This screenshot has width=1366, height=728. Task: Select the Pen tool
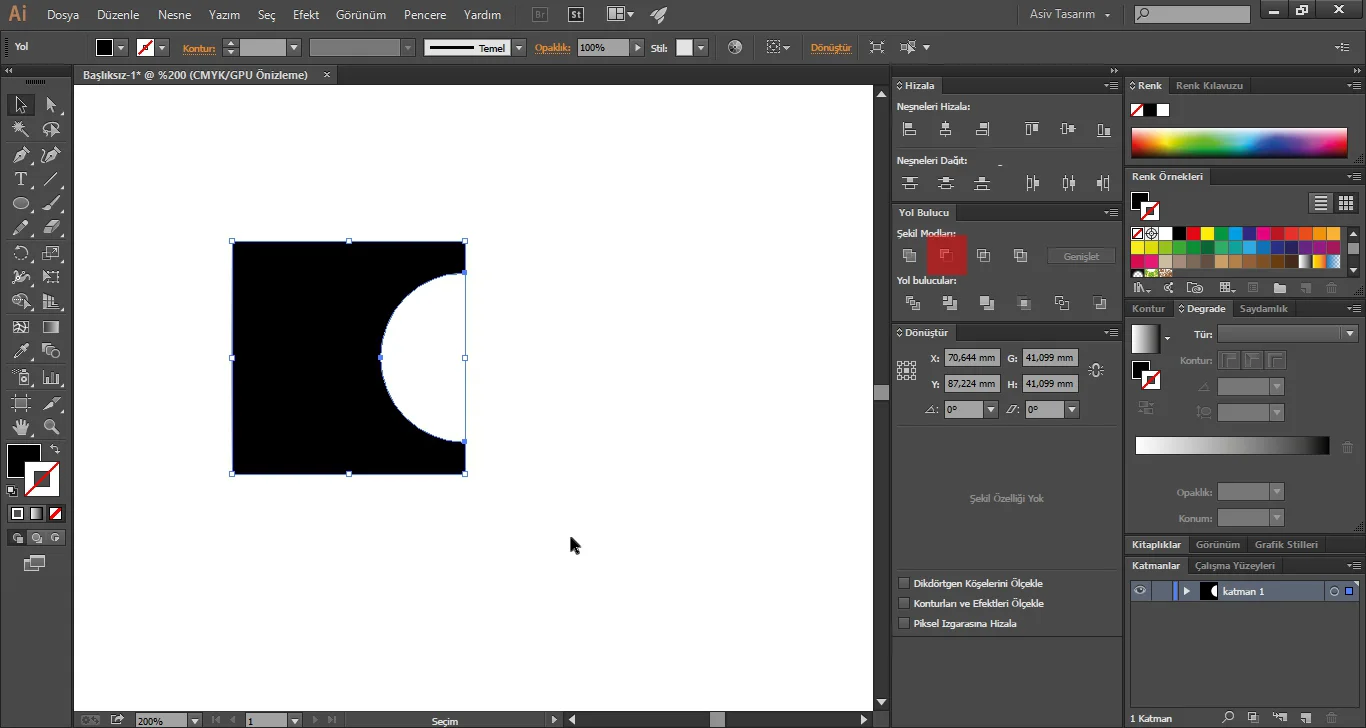(20, 155)
